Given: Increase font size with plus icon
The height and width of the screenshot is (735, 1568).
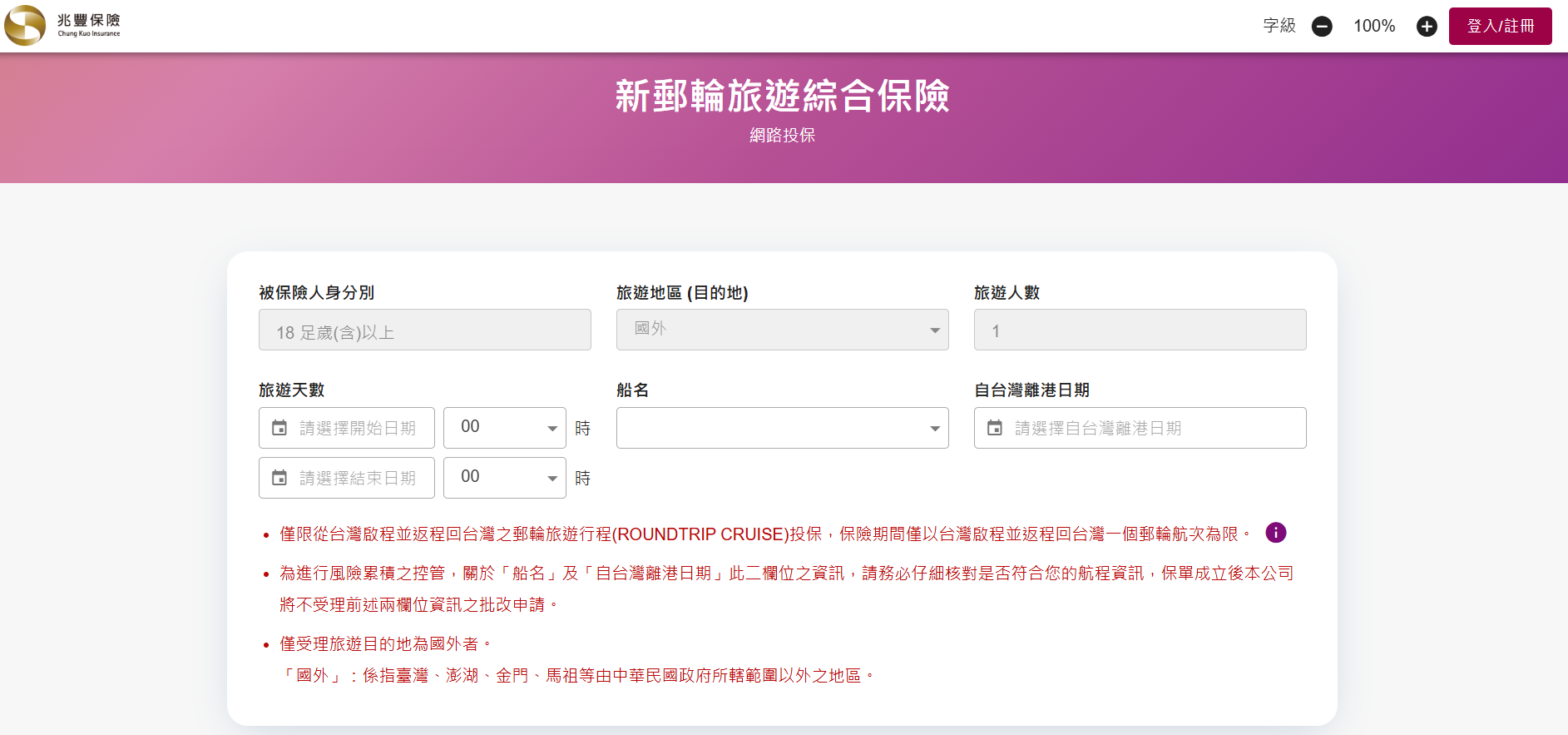Looking at the screenshot, I should tap(1427, 27).
